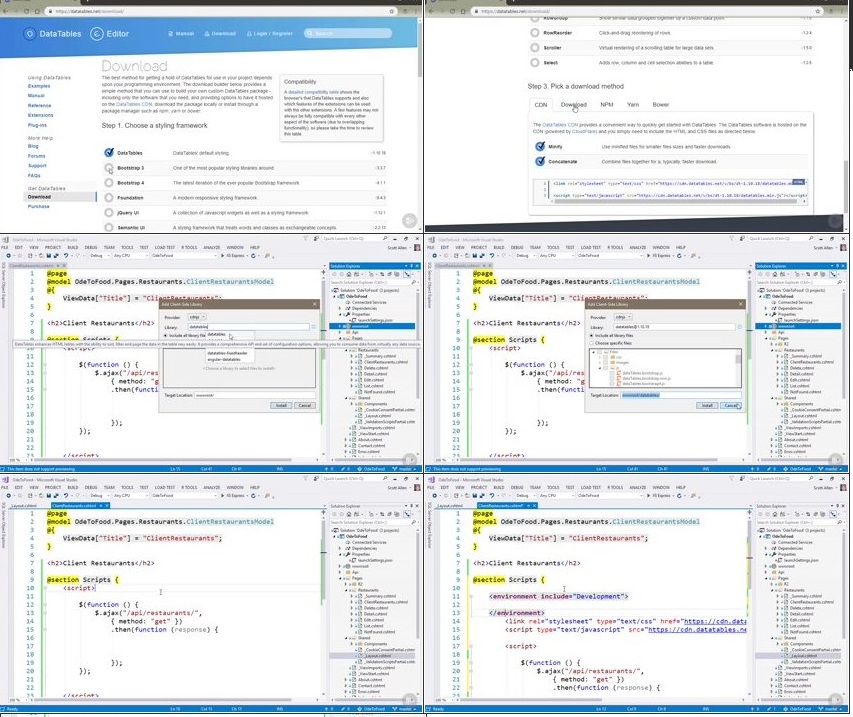This screenshot has width=853, height=717.
Task: Click the cdn.datatables href link on line 14
Action: click(x=715, y=621)
